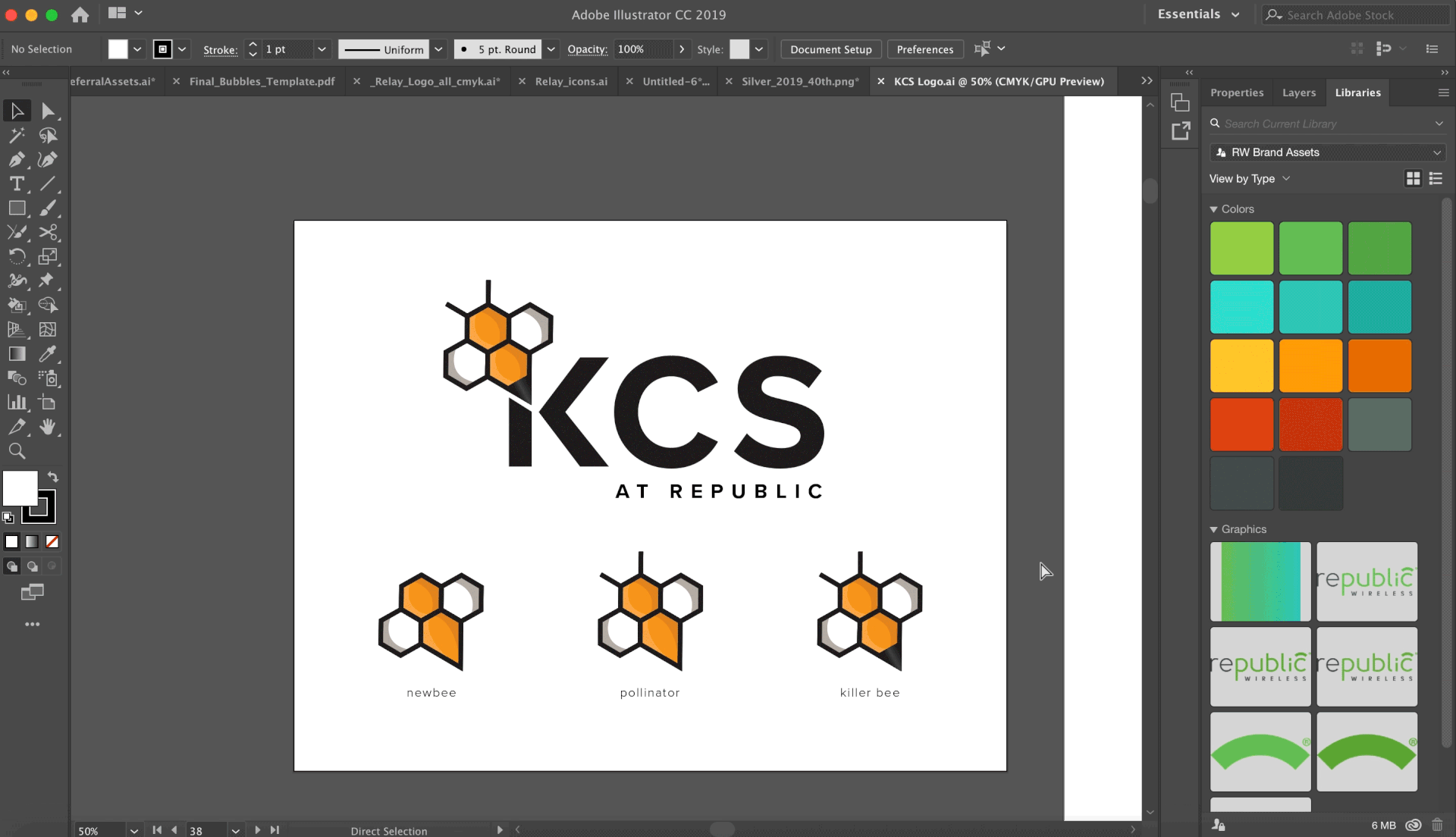Screen dimensions: 1456x837
Task: Select the Gradient tool
Action: [x=17, y=353]
